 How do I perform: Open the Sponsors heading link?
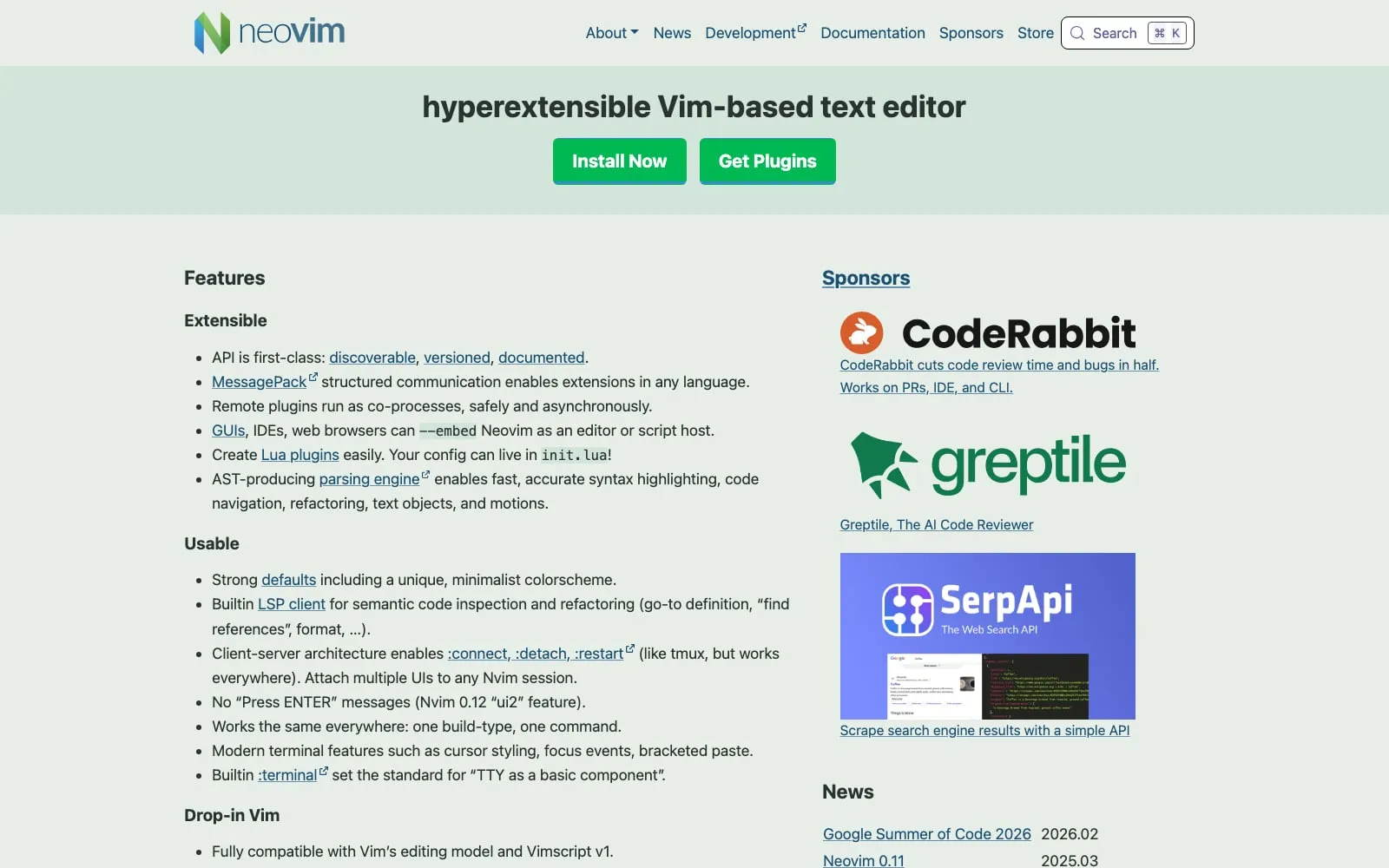click(866, 278)
